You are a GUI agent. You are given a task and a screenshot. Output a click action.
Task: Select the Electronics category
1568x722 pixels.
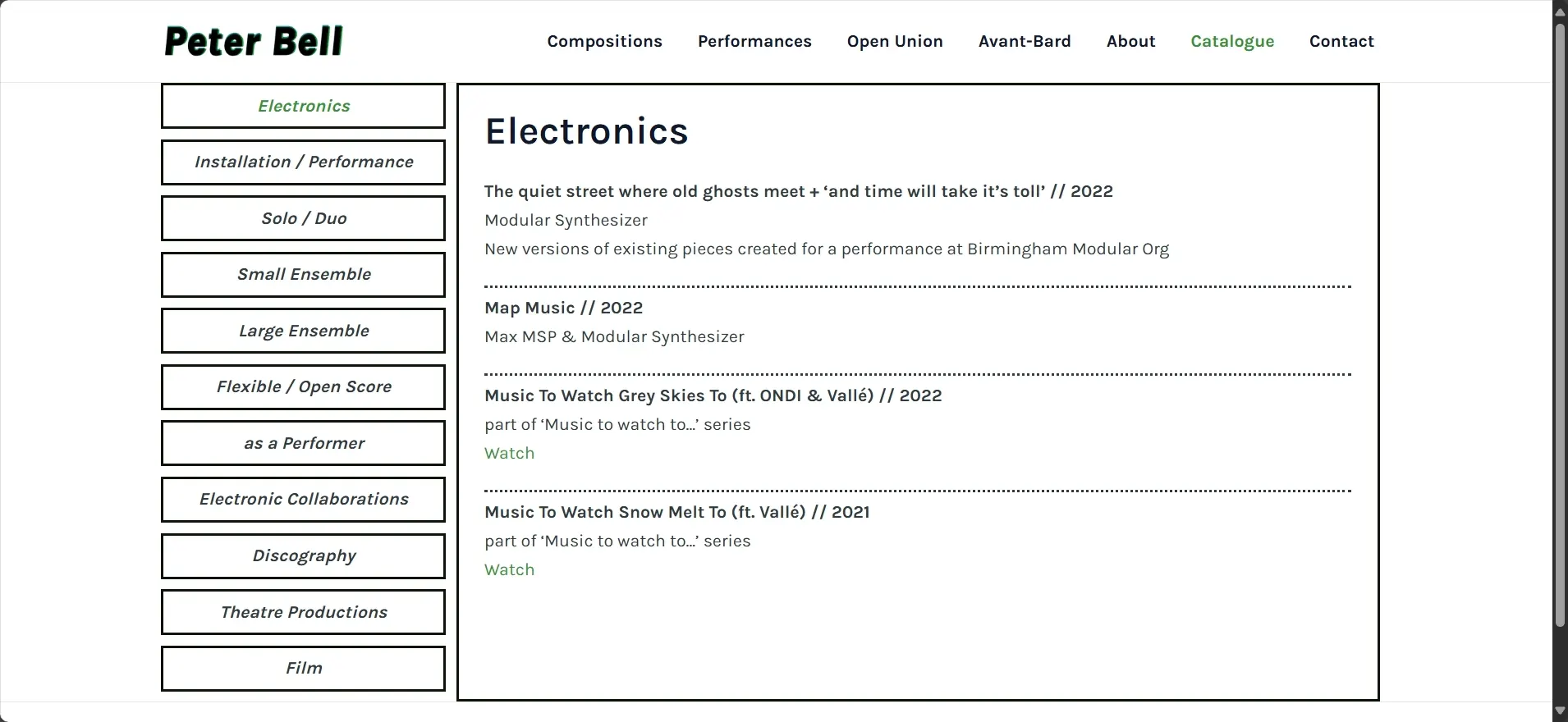pyautogui.click(x=303, y=105)
